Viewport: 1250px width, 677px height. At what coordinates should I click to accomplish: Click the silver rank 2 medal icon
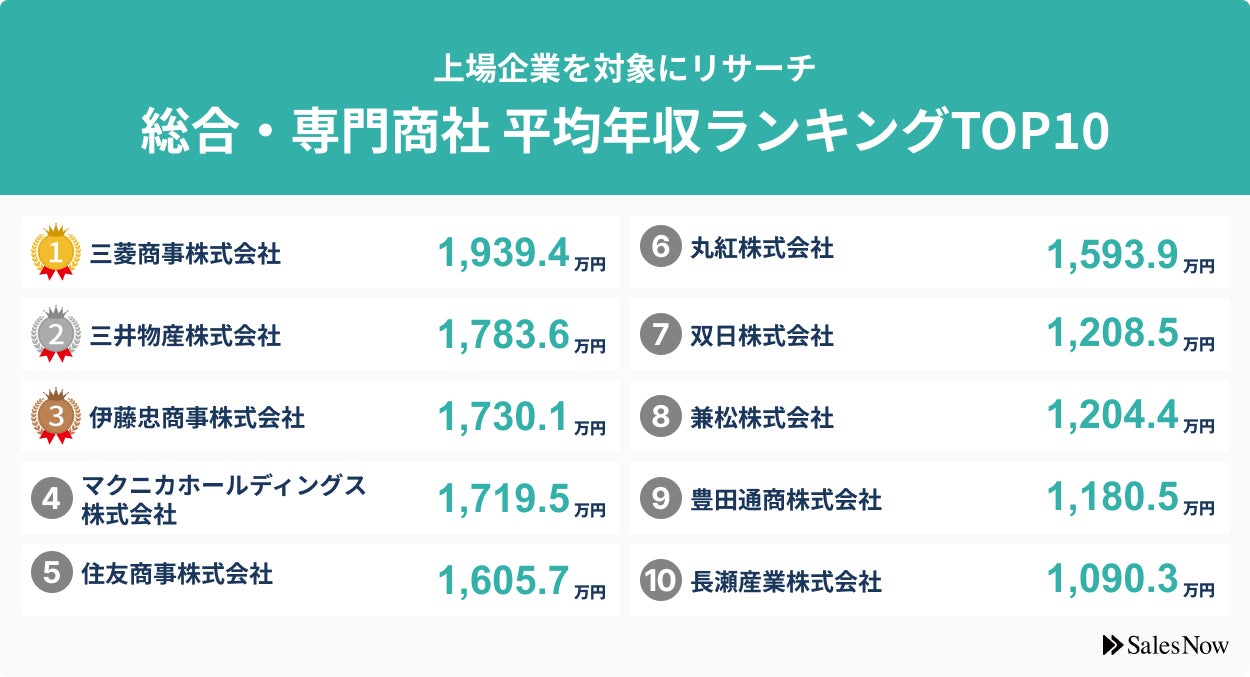click(55, 335)
